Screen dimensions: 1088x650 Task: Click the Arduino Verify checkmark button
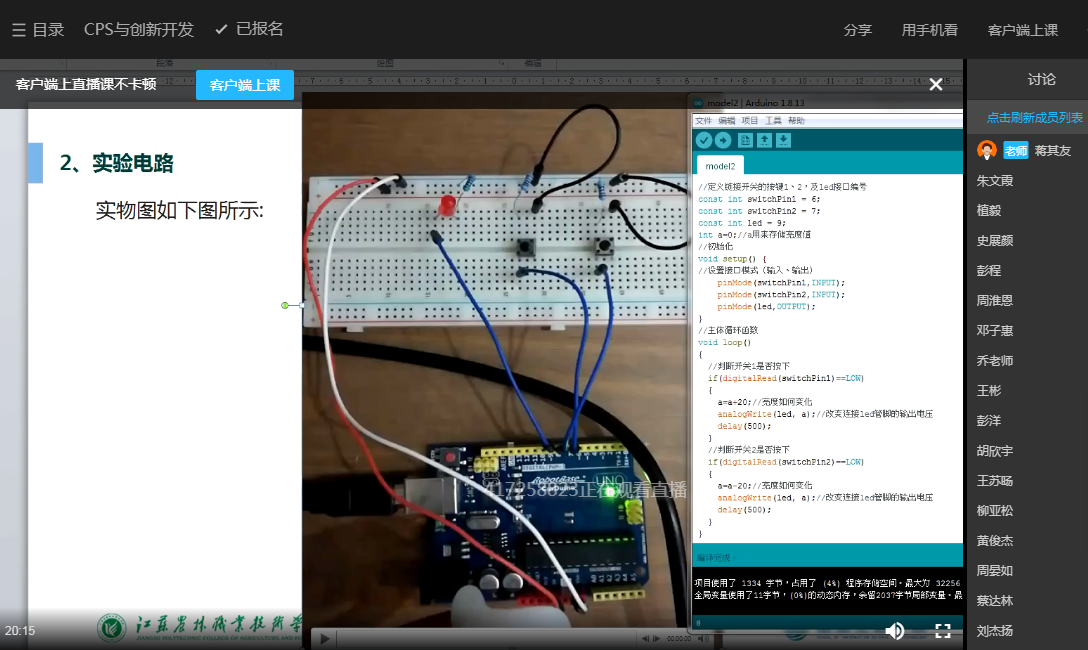click(x=704, y=140)
